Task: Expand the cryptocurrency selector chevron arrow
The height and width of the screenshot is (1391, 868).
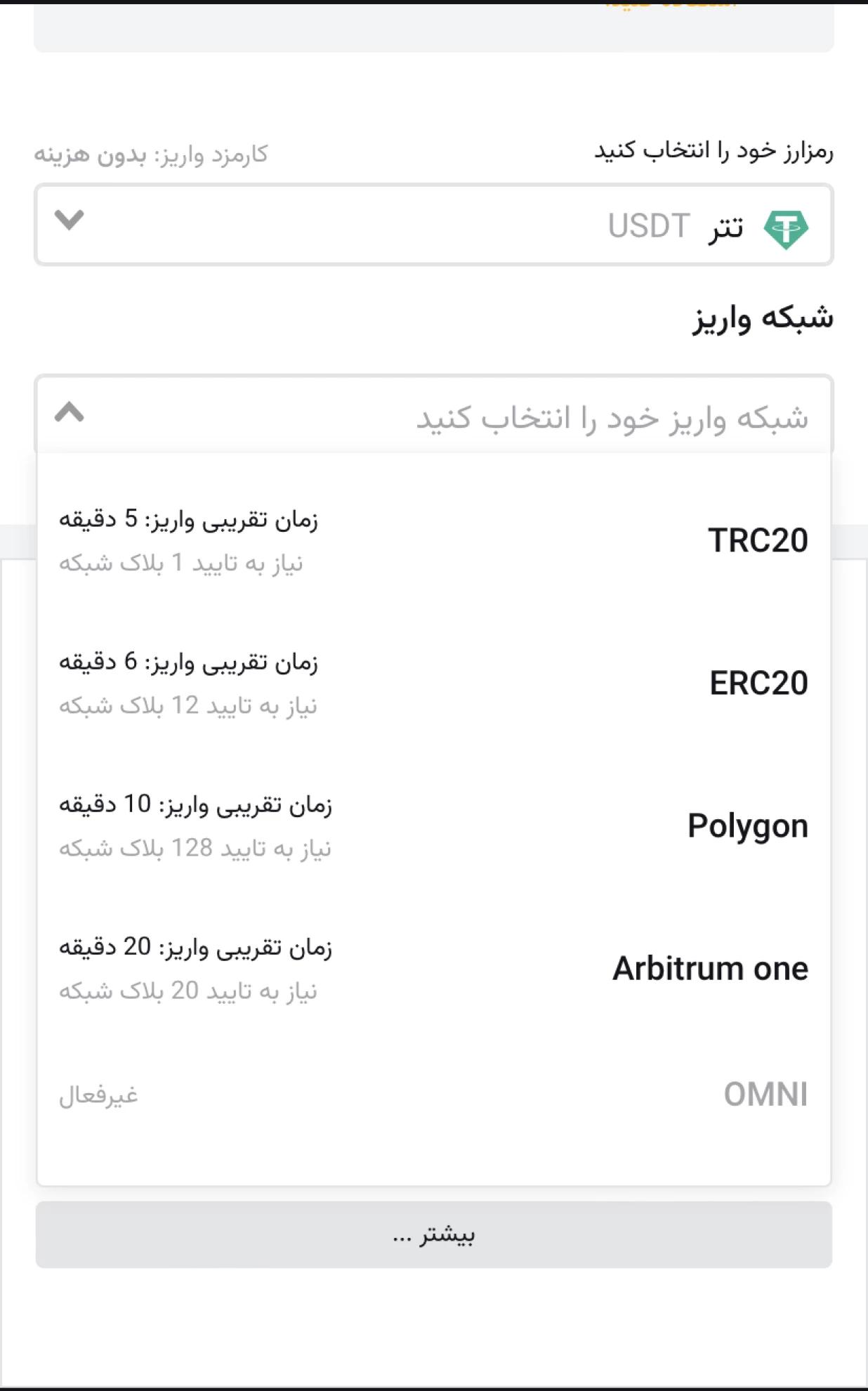Action: click(x=69, y=220)
